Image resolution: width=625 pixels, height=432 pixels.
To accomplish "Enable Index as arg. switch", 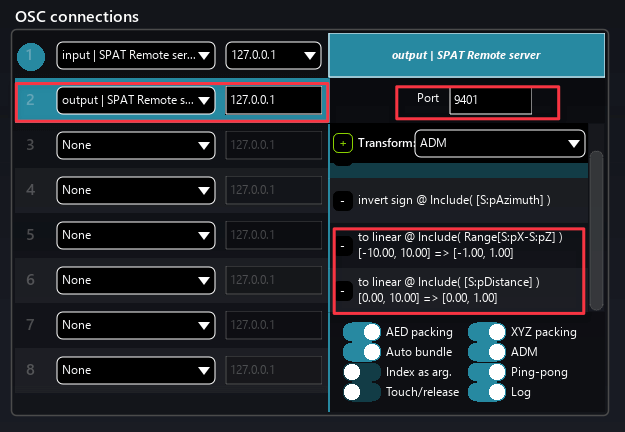I will (x=361, y=371).
